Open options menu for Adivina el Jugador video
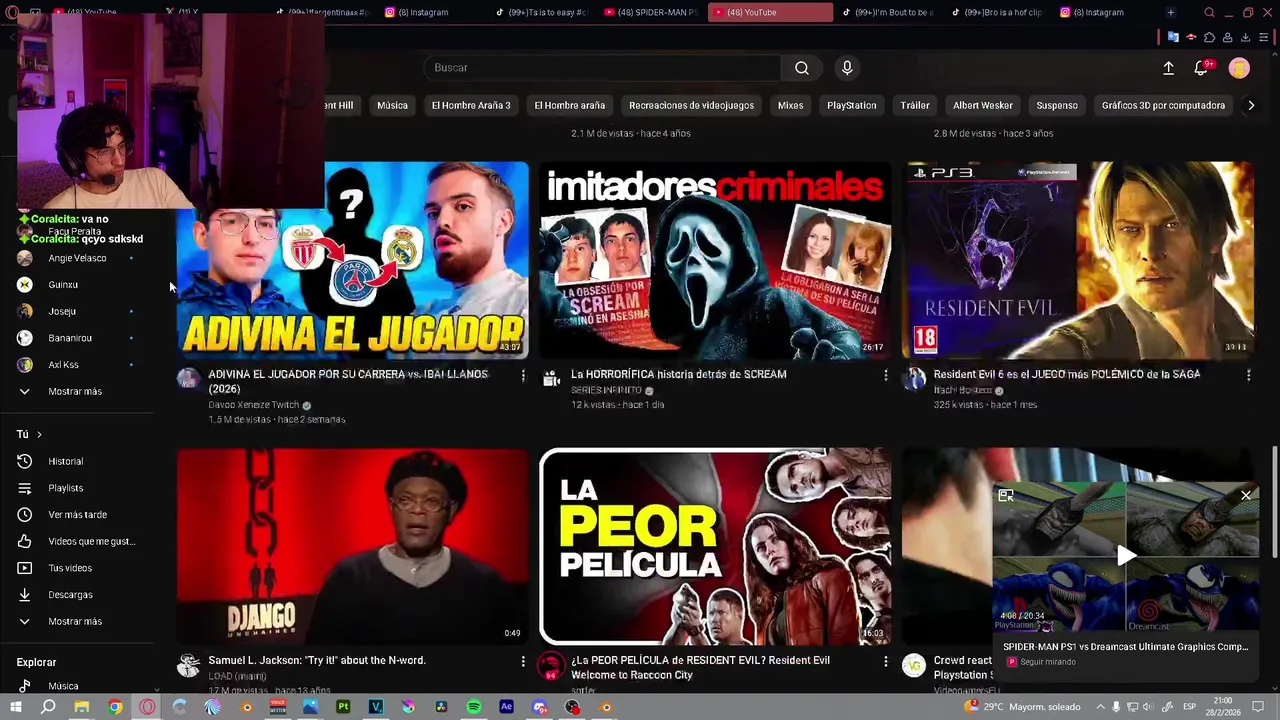1280x720 pixels. [x=523, y=375]
